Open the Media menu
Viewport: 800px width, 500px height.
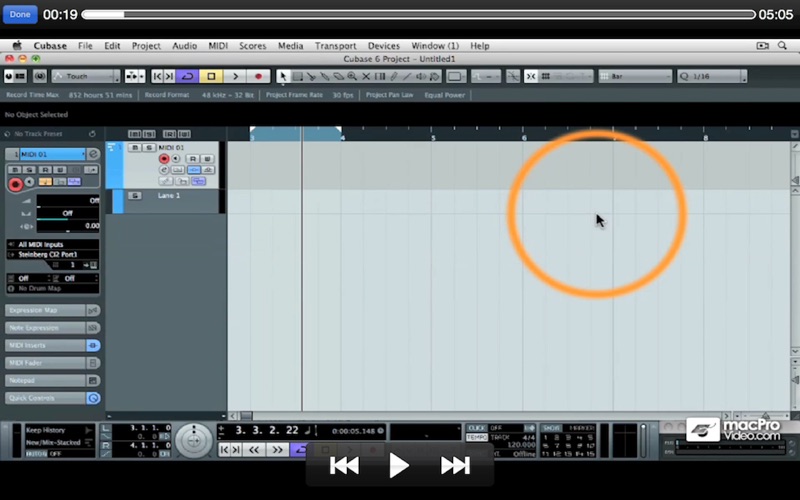click(x=290, y=45)
